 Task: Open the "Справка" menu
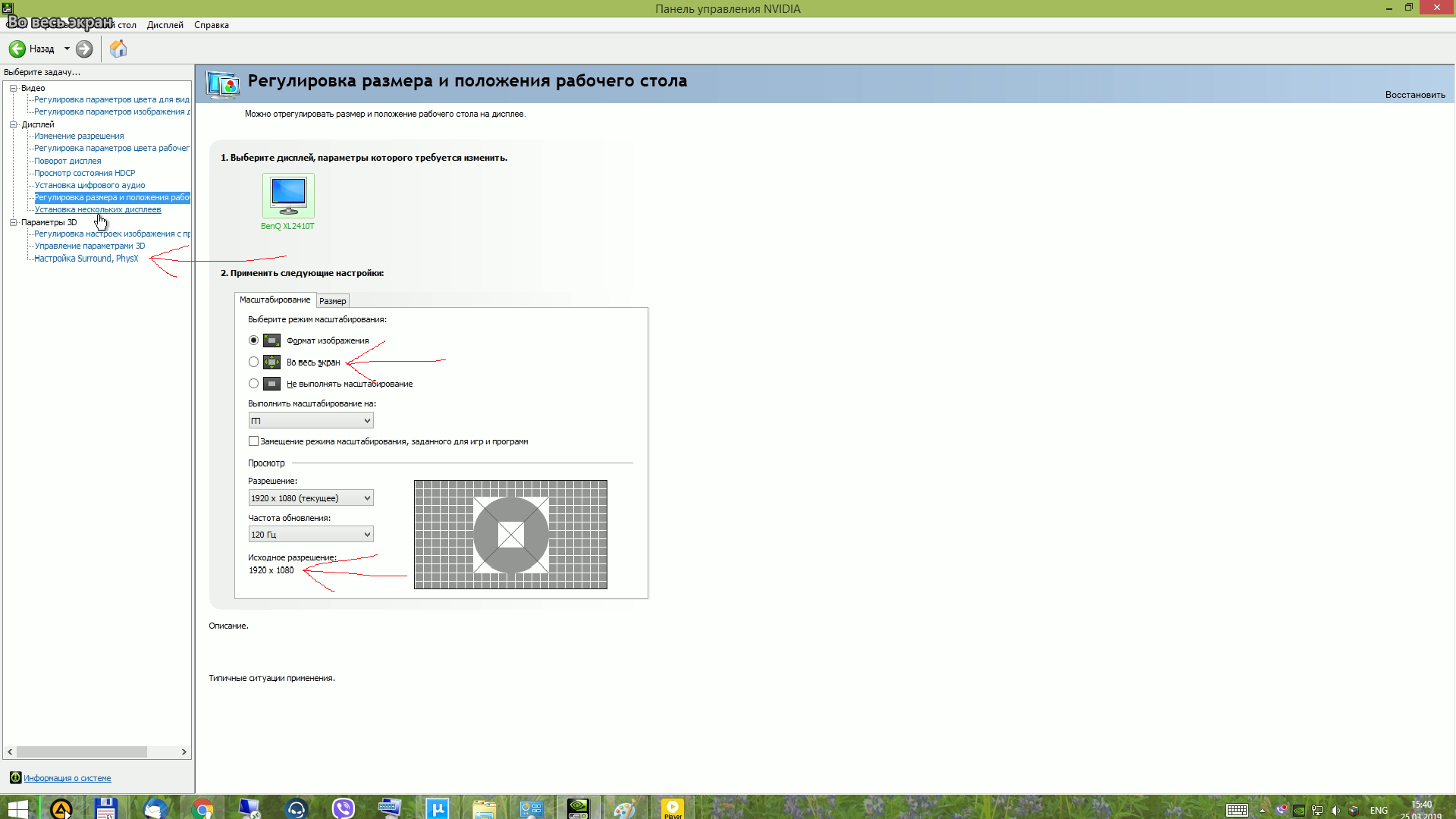click(x=211, y=25)
